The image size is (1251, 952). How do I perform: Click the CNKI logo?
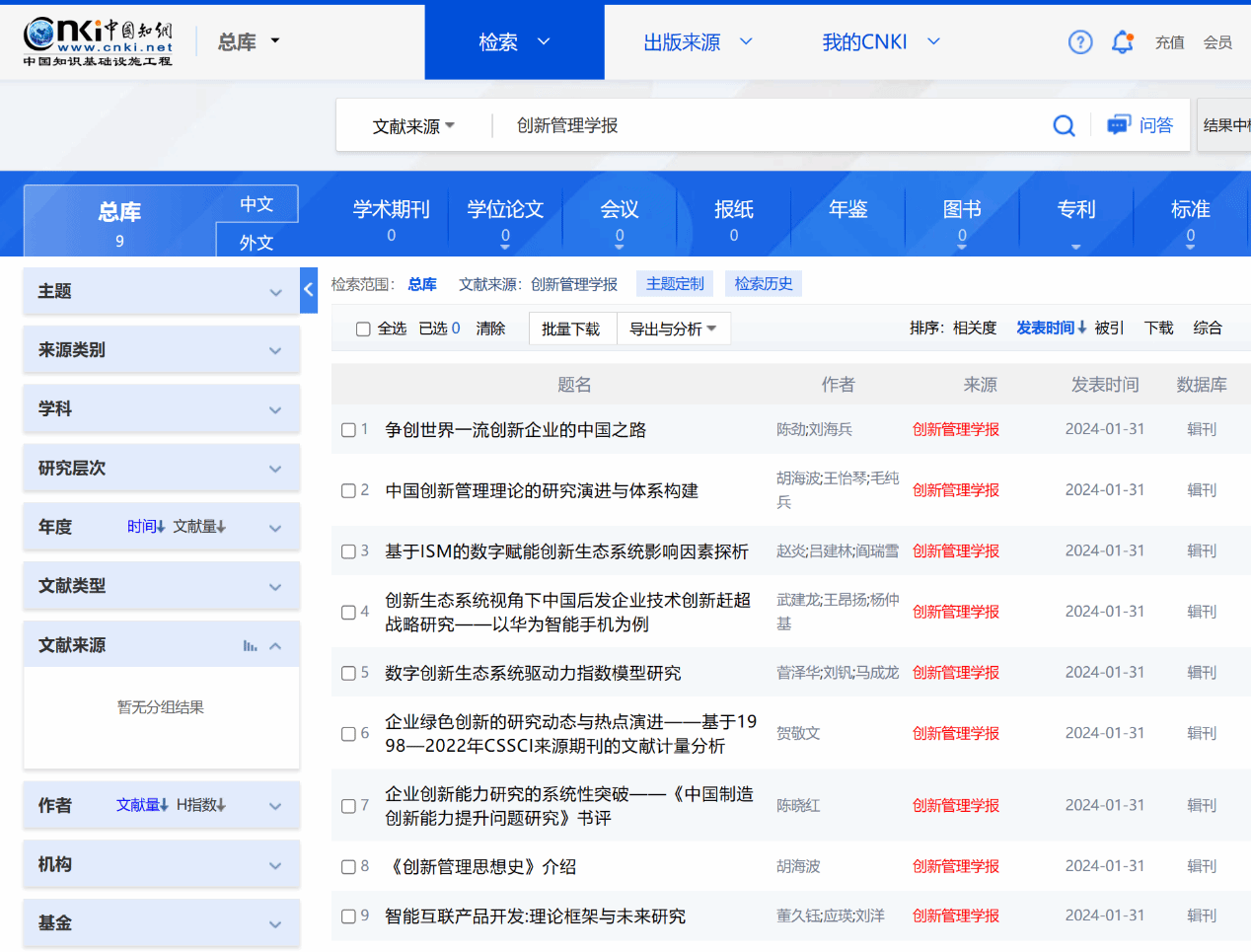pos(98,41)
